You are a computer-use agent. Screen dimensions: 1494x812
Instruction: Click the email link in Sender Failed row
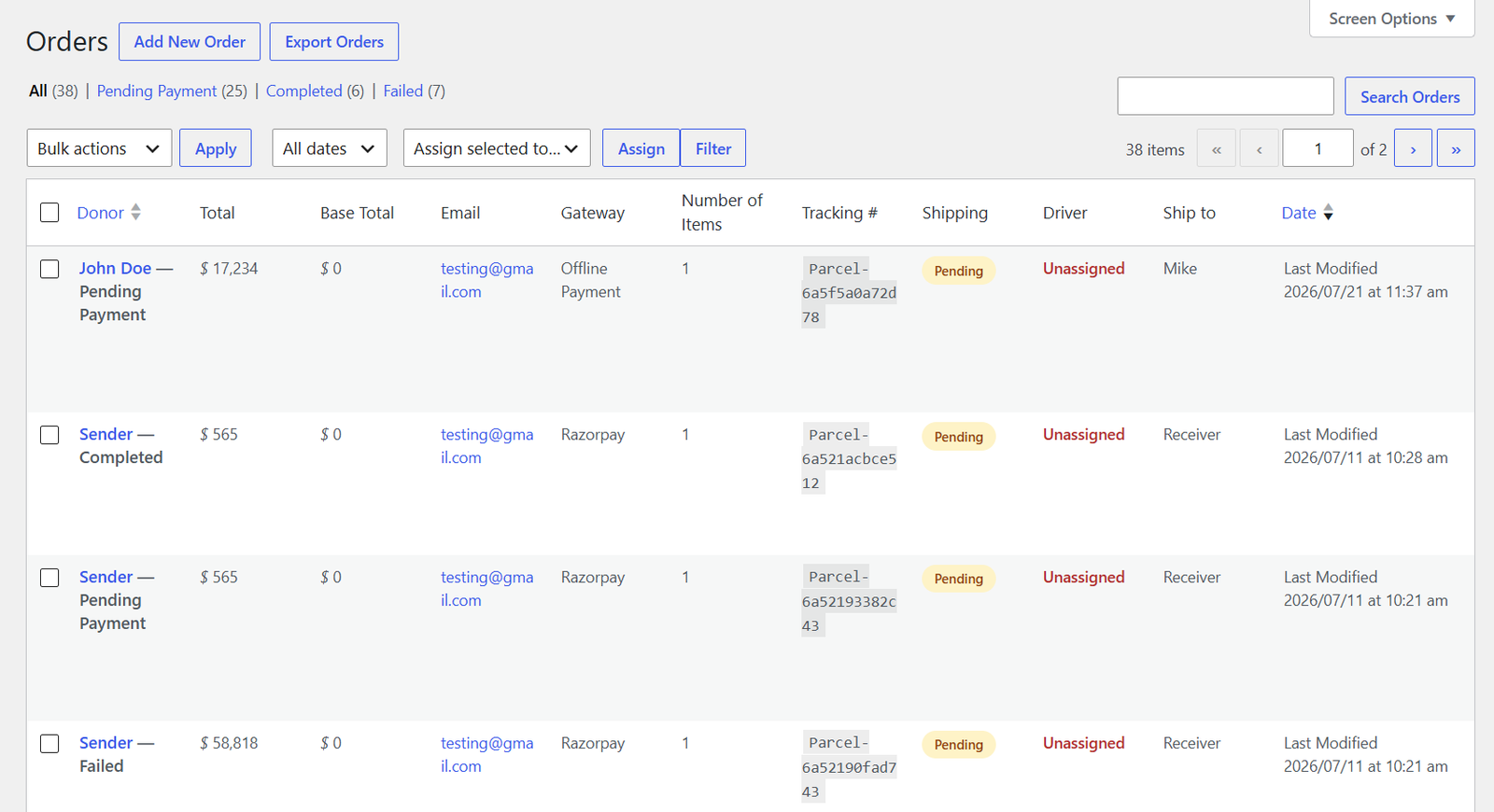486,755
